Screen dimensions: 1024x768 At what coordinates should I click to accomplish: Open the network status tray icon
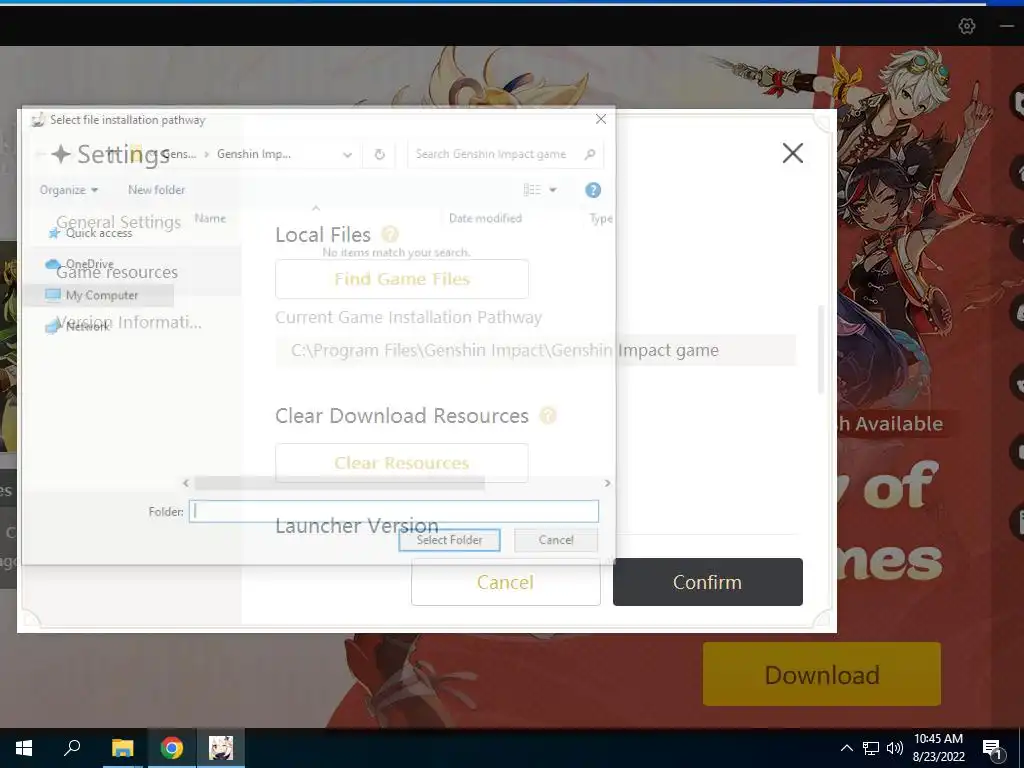[x=871, y=748]
